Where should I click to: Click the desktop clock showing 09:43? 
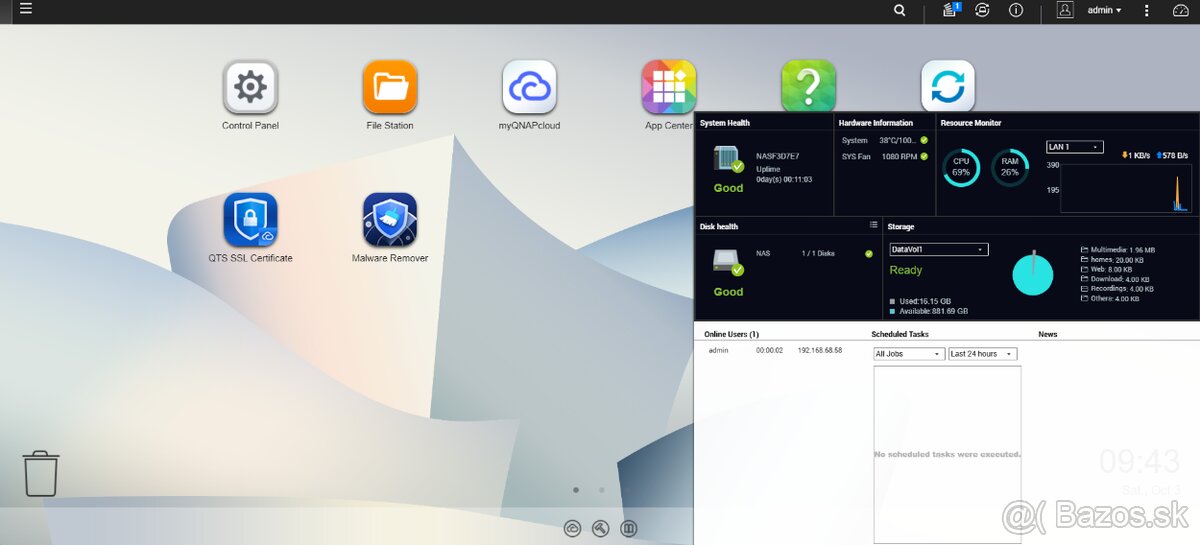[x=1140, y=461]
